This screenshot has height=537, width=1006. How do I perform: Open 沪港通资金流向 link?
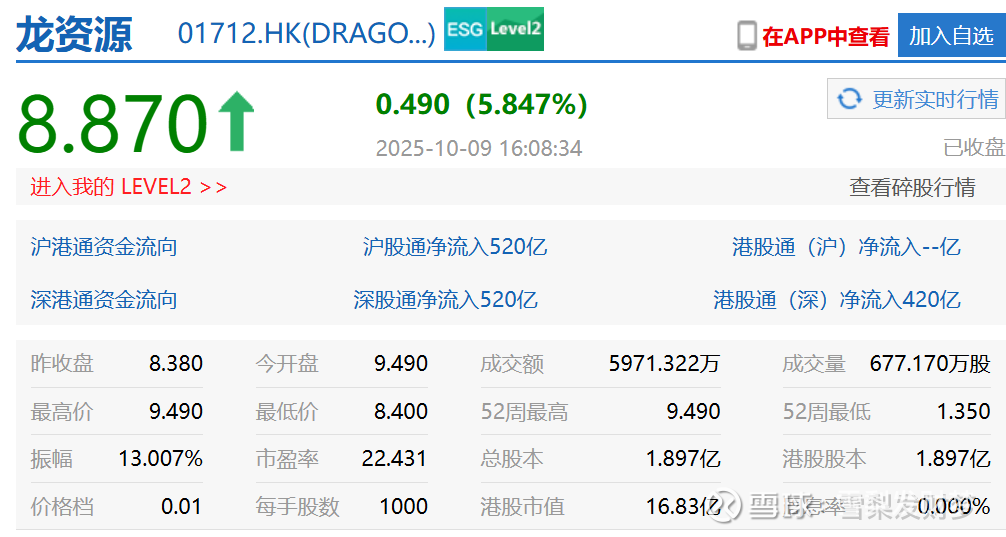(103, 247)
